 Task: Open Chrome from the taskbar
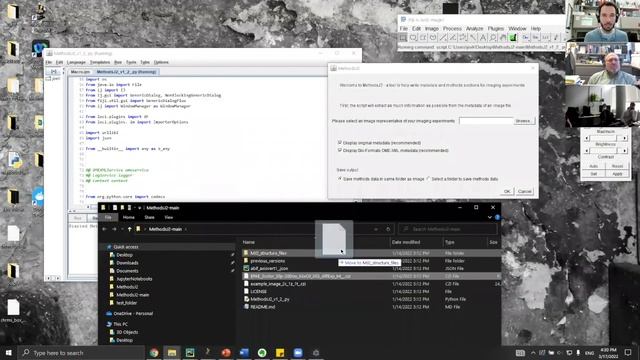click(154, 353)
